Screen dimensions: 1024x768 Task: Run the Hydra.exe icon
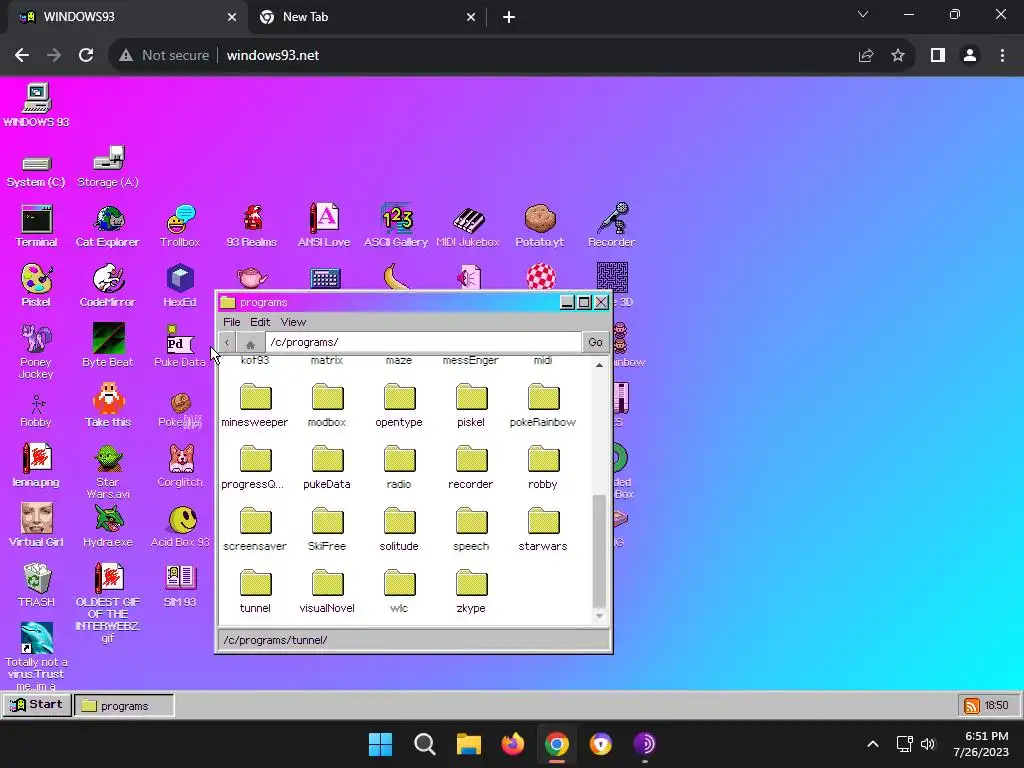(108, 525)
